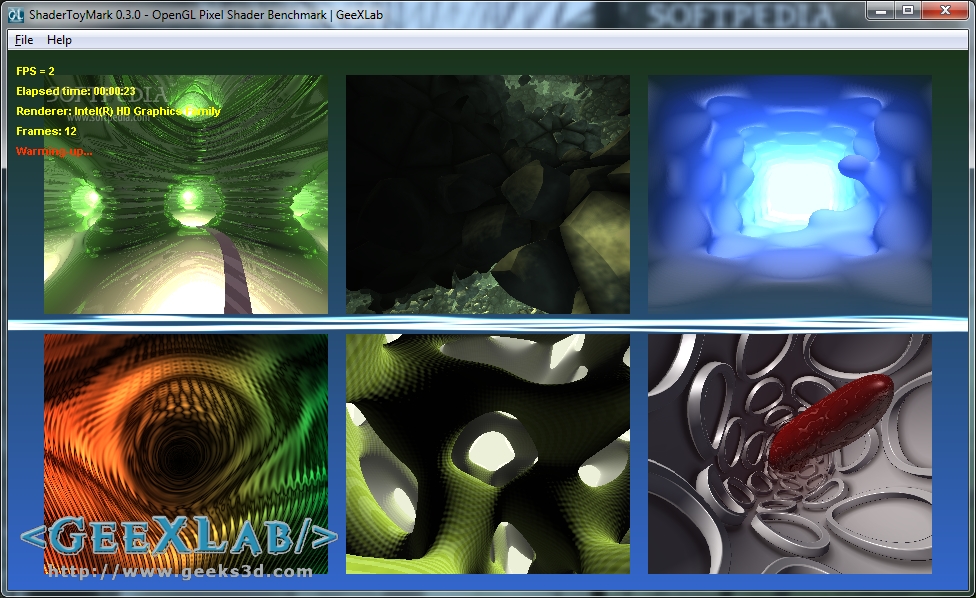Click the Elapsed time 00:00:23 text

point(76,91)
